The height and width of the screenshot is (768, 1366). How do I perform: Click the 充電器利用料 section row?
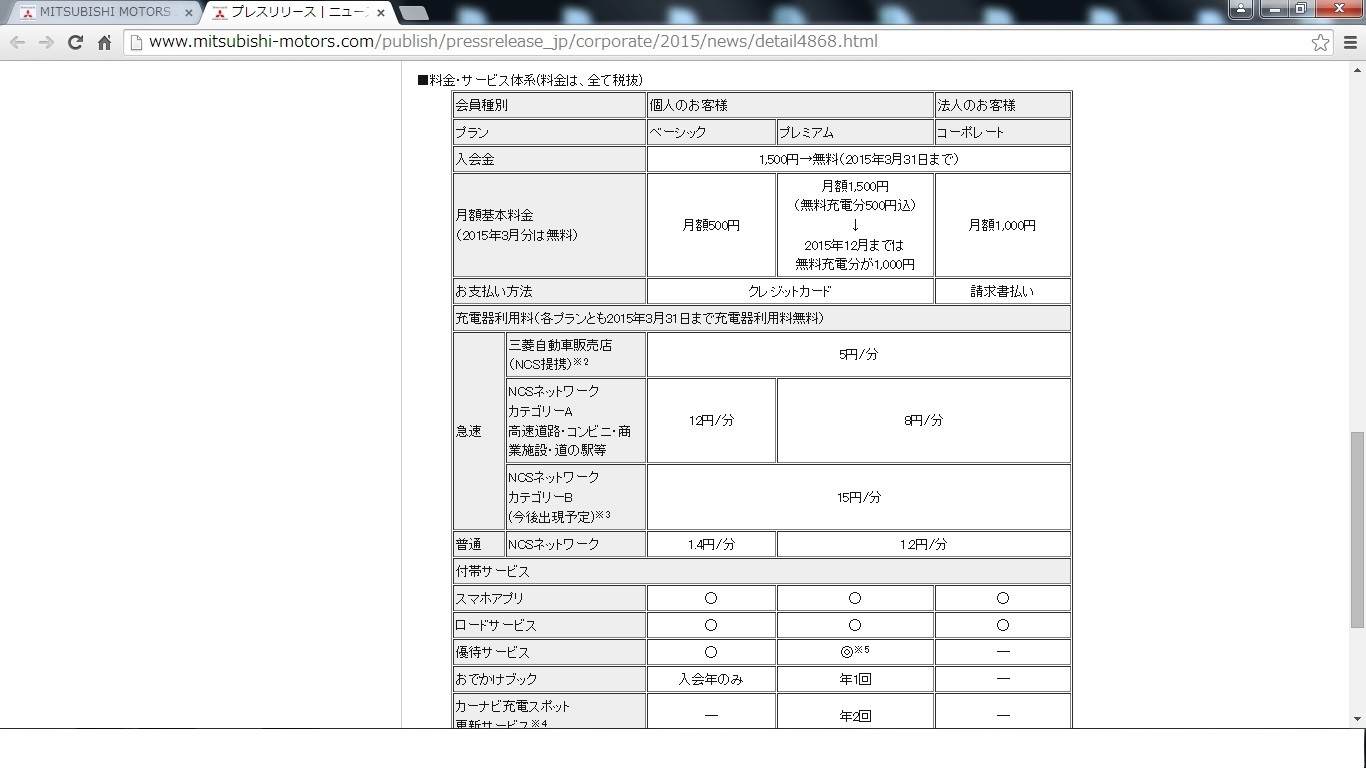[762, 318]
